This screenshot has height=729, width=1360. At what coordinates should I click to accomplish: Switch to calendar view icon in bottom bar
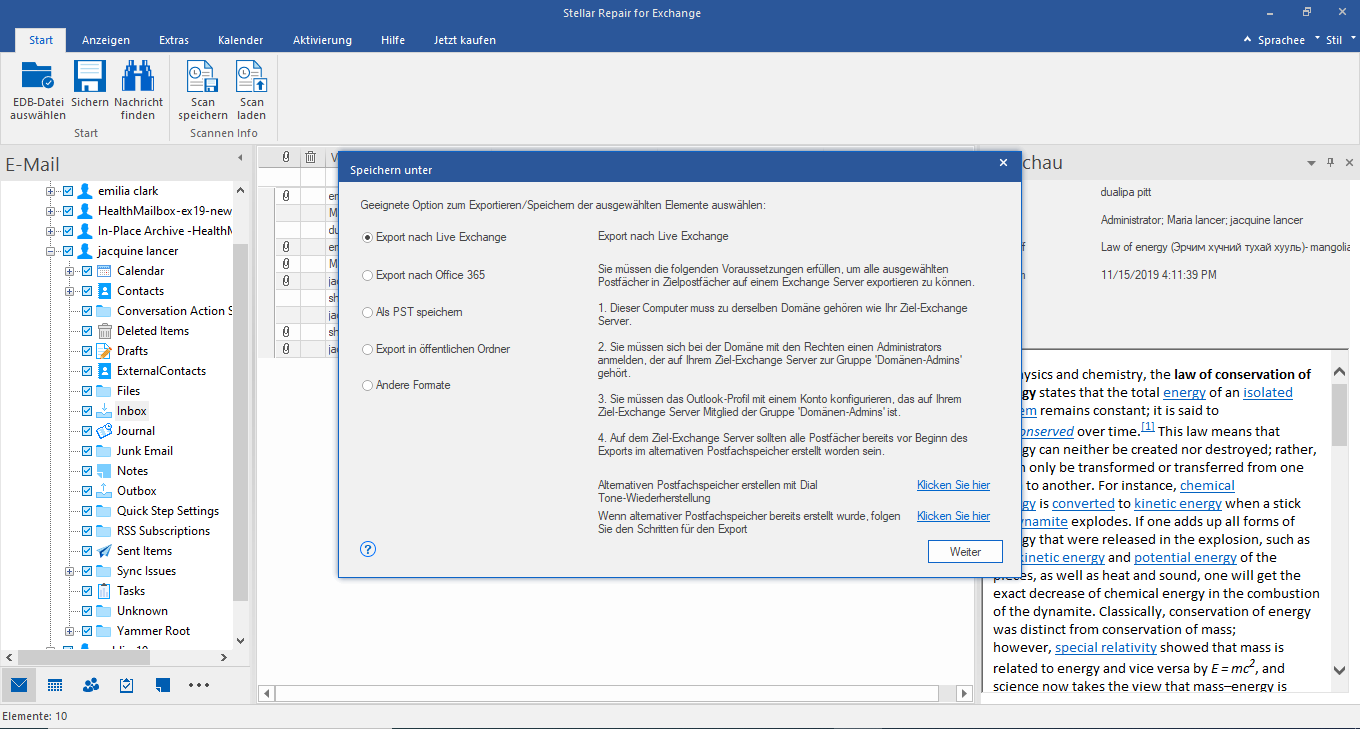click(55, 685)
